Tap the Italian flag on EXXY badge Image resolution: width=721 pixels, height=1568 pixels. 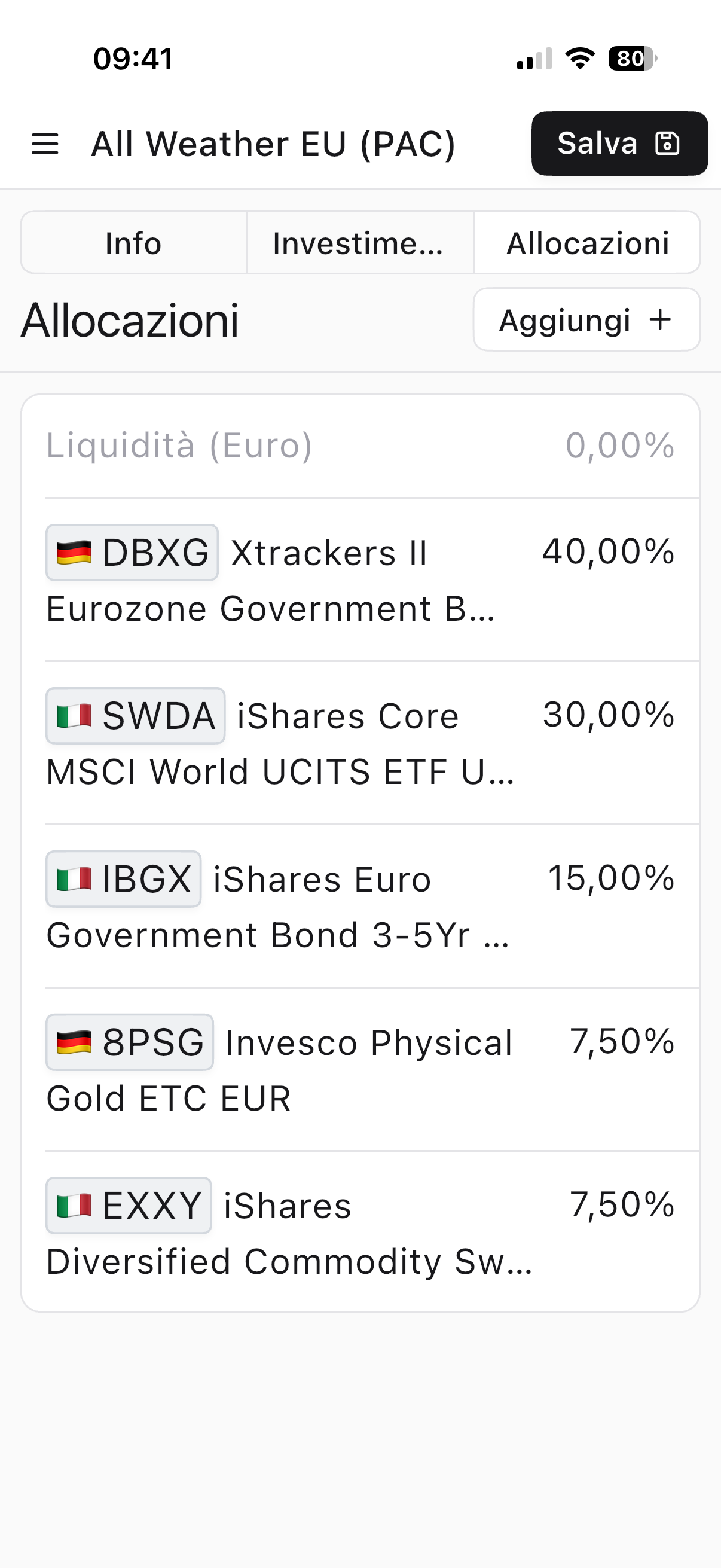point(74,1205)
